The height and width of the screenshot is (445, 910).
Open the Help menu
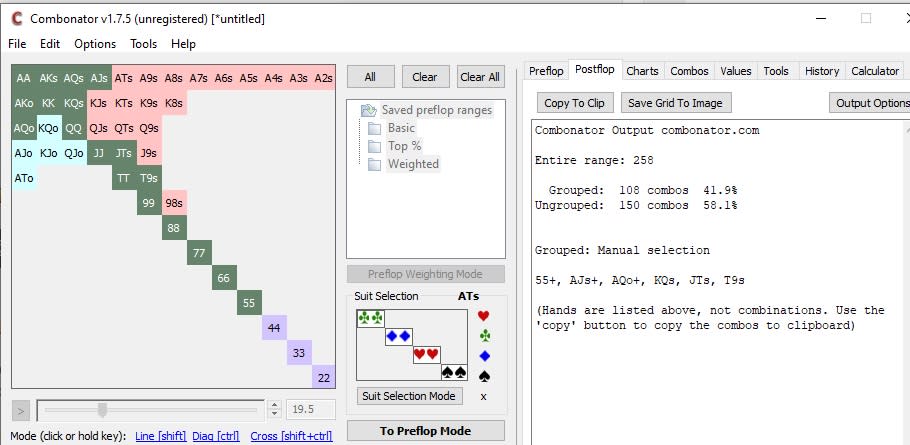click(x=183, y=44)
